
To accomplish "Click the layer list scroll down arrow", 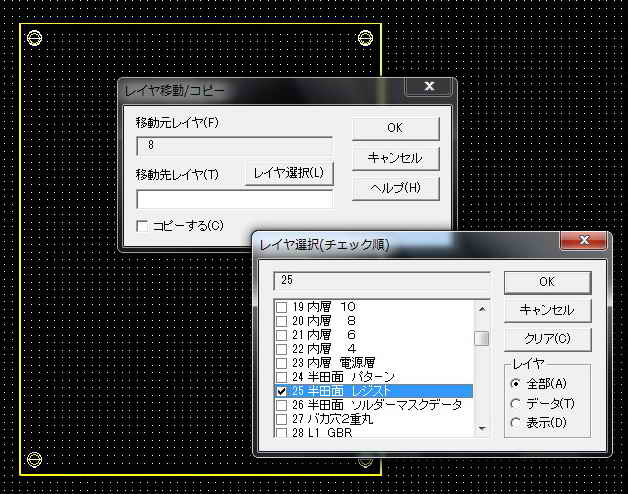I will click(482, 429).
